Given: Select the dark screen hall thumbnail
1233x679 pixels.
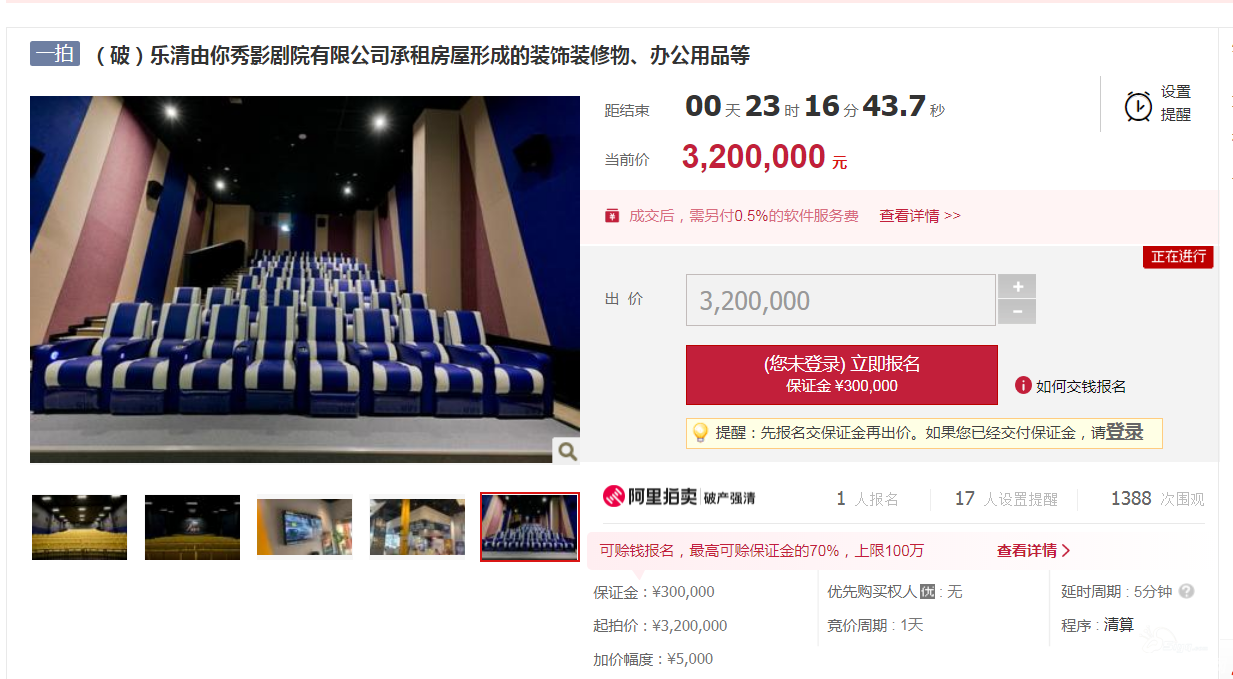Looking at the screenshot, I should point(192,527).
